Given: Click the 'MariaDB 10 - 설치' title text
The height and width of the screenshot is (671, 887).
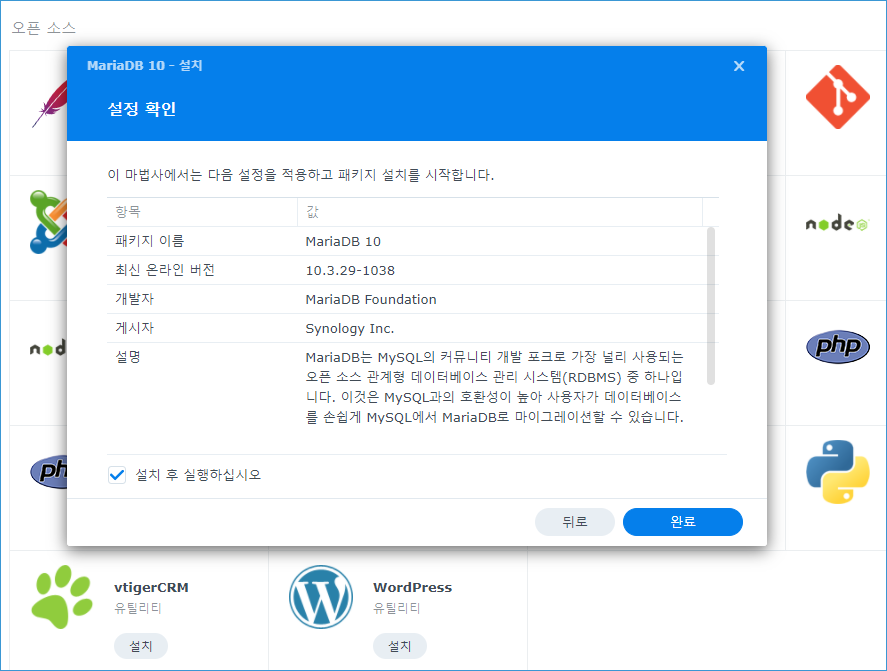Looking at the screenshot, I should [145, 66].
